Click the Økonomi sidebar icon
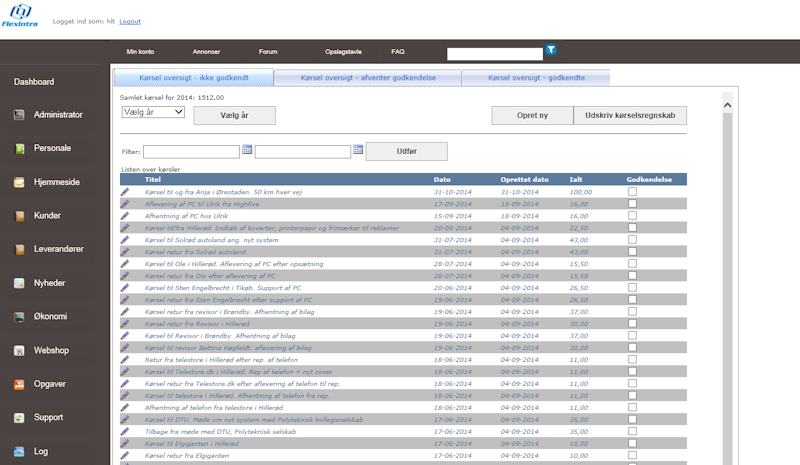This screenshot has height=465, width=800. pyautogui.click(x=19, y=317)
